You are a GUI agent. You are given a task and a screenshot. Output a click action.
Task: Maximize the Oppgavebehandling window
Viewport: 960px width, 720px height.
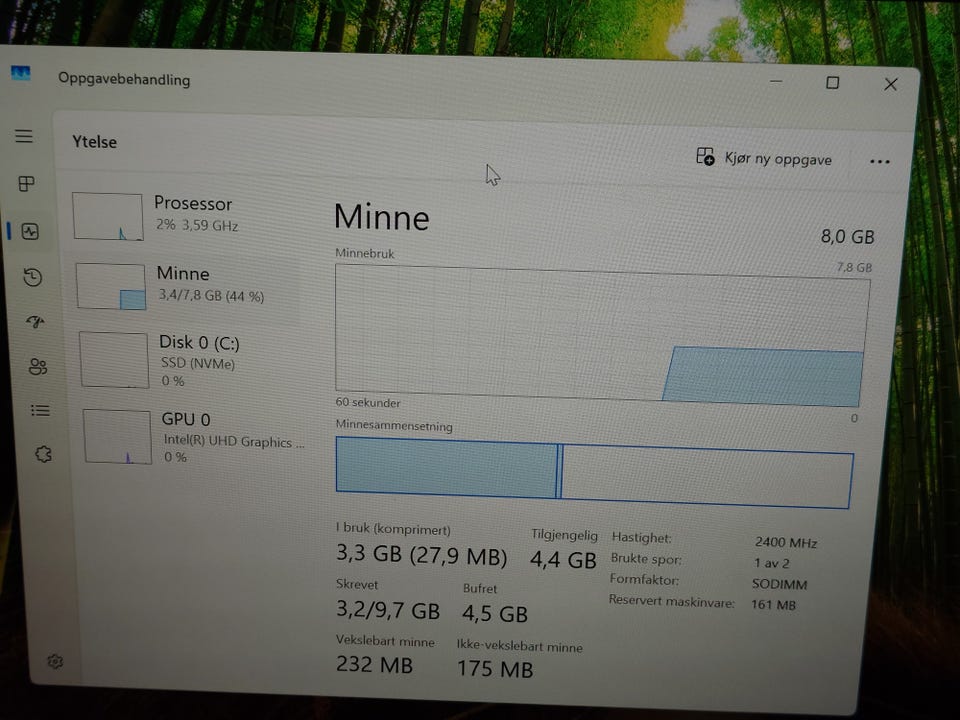pyautogui.click(x=832, y=83)
